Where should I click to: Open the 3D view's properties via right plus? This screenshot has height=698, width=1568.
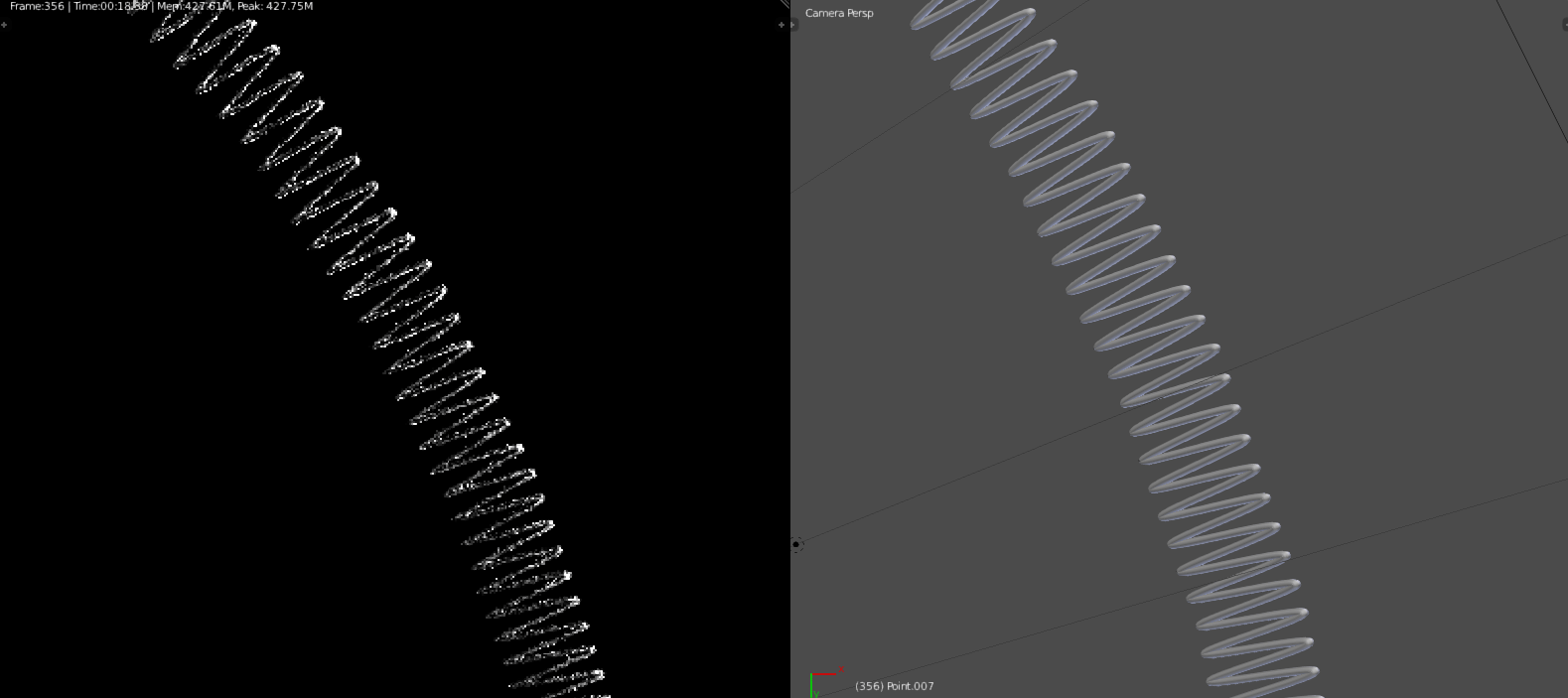pyautogui.click(x=1564, y=25)
